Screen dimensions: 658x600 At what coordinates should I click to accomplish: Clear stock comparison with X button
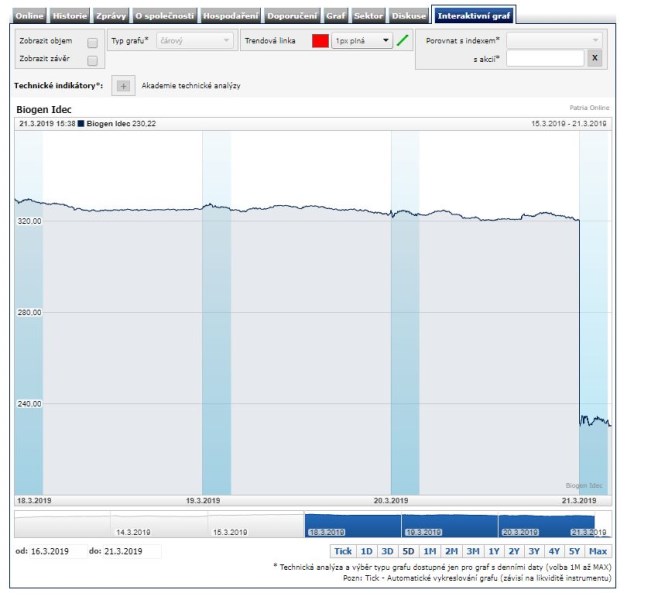pos(594,58)
